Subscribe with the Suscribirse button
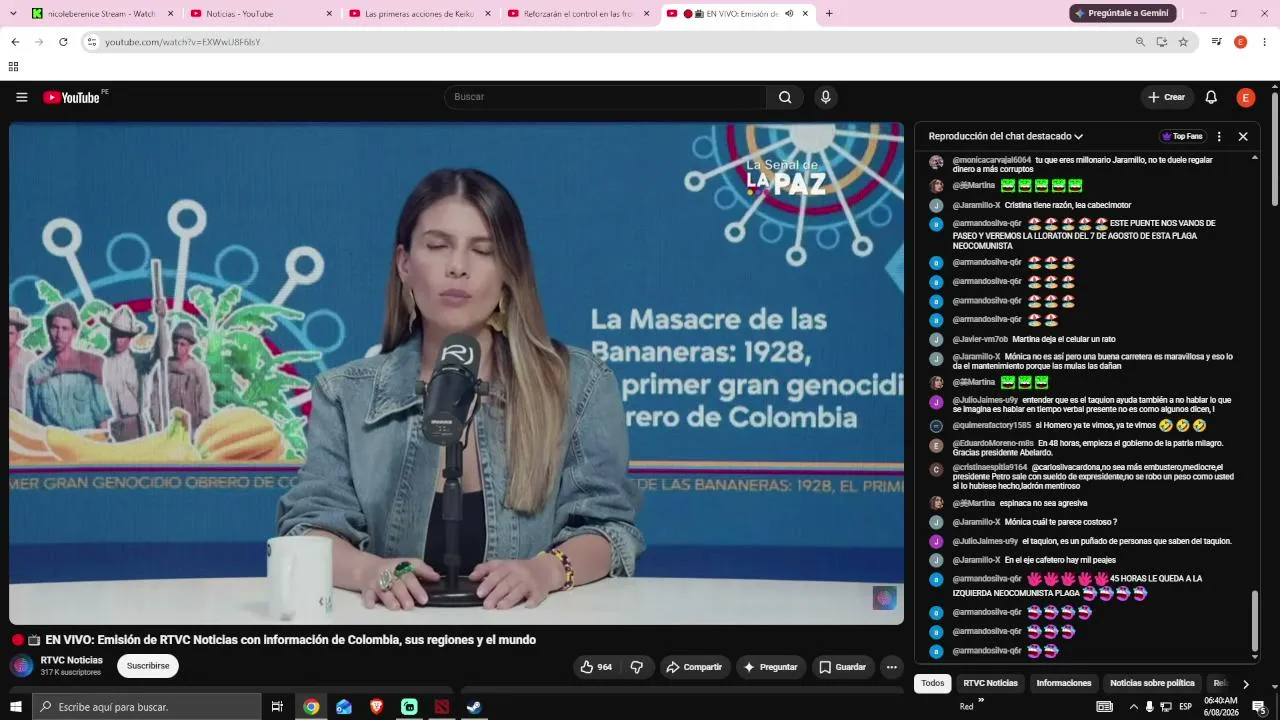The width and height of the screenshot is (1280, 720). [x=148, y=666]
